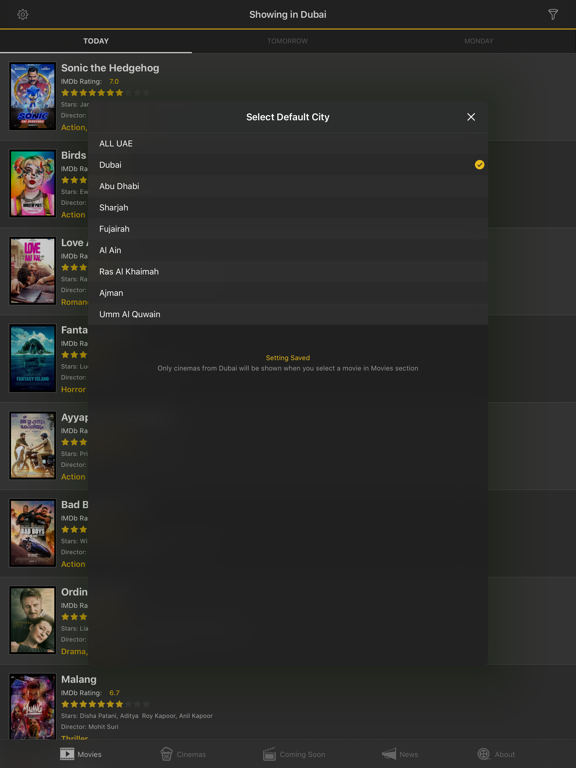This screenshot has height=768, width=576.
Task: Open the Movies tab in bottom bar
Action: 81,754
